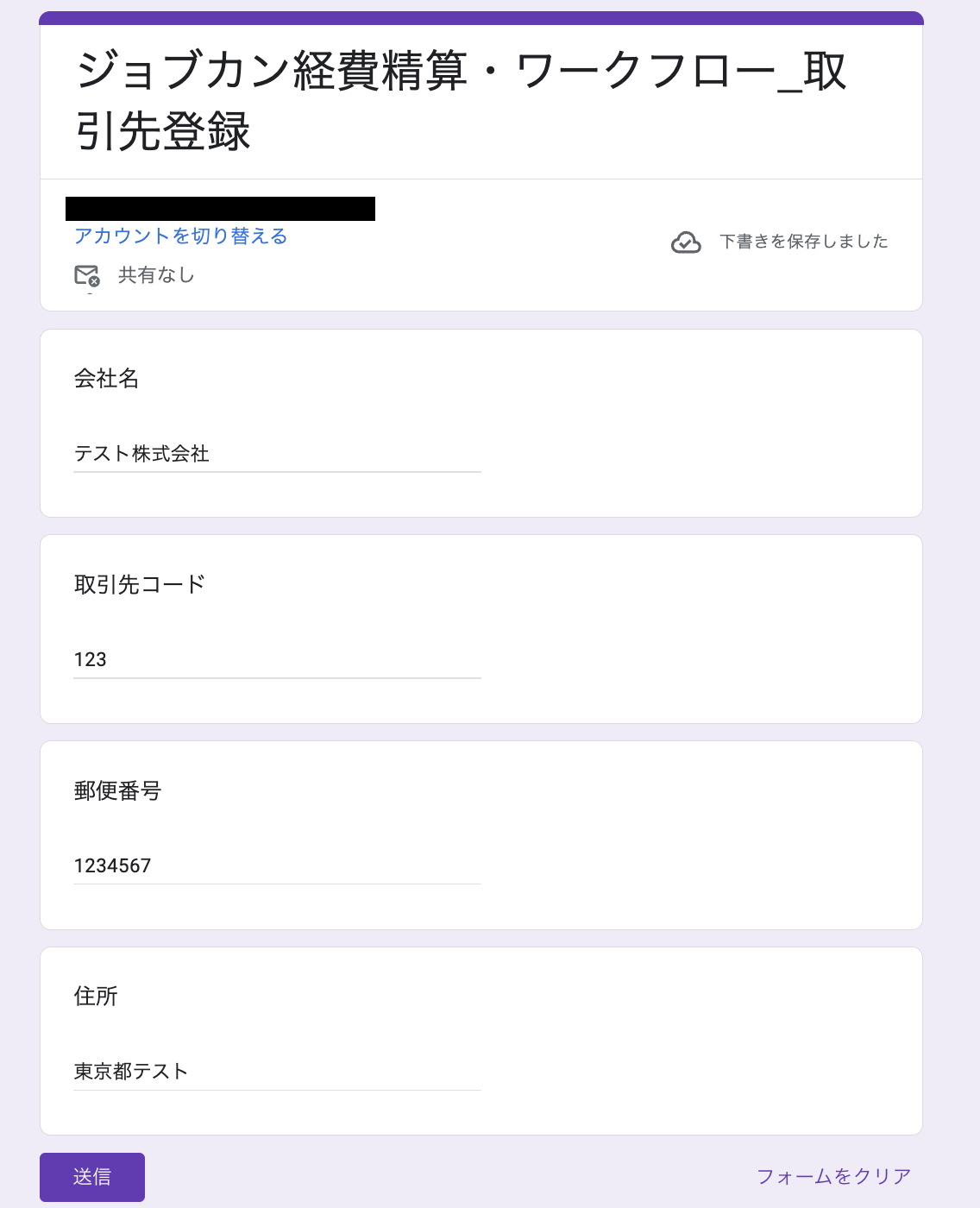Viewport: 980px width, 1208px height.
Task: Click the form title ジョブカン経費精算・ワークフロー_取引先登録
Action: tap(461, 101)
